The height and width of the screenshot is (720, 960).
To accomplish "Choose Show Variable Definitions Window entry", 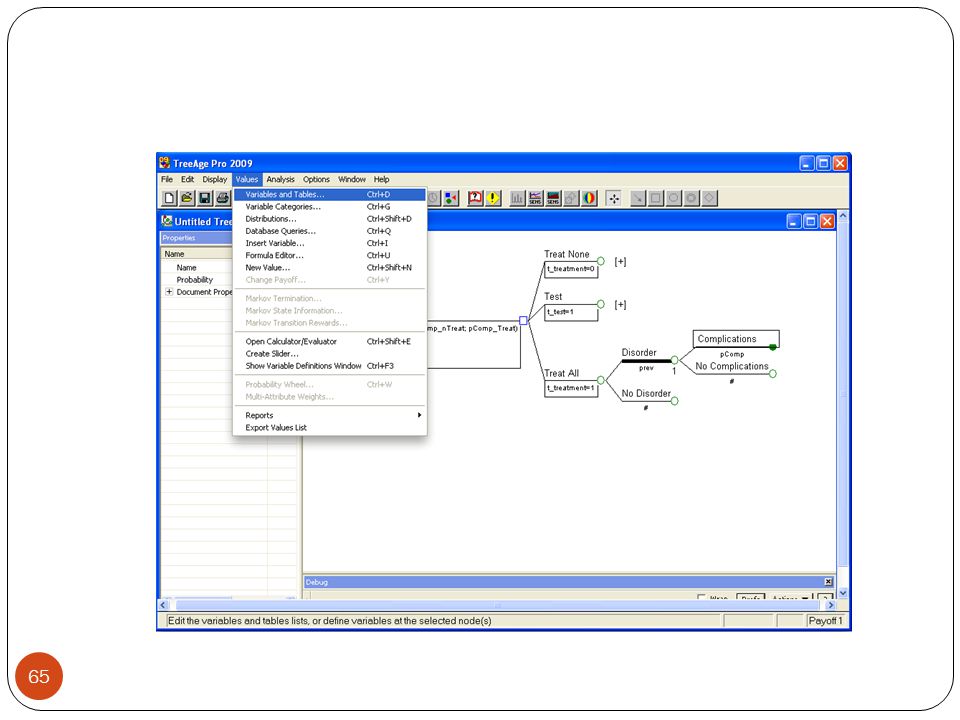I will point(329,366).
